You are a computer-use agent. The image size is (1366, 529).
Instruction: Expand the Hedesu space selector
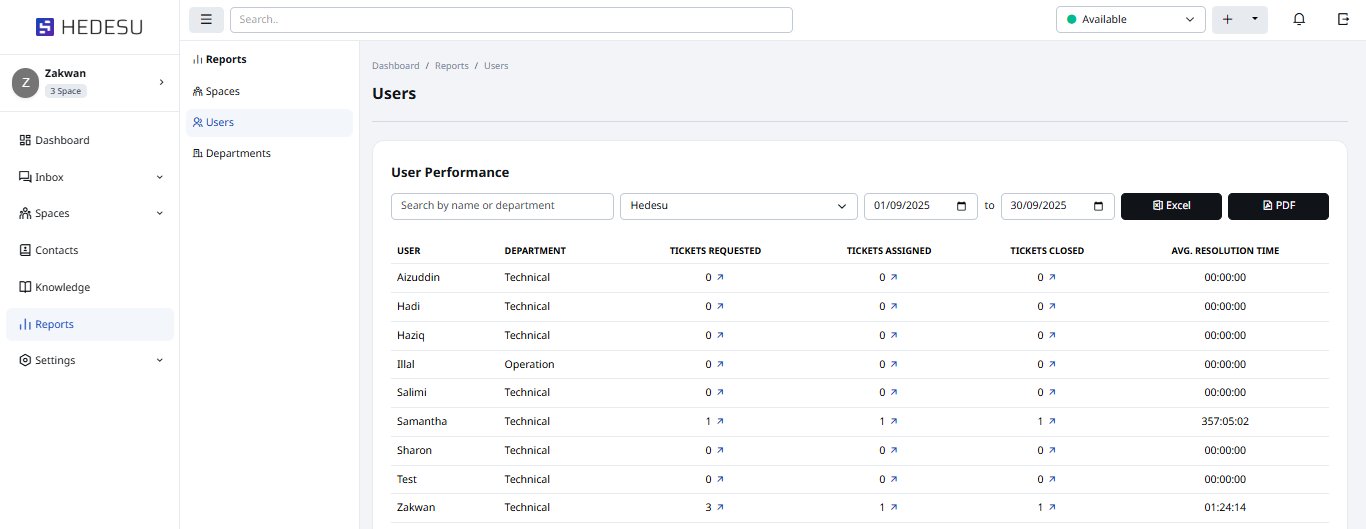[738, 206]
